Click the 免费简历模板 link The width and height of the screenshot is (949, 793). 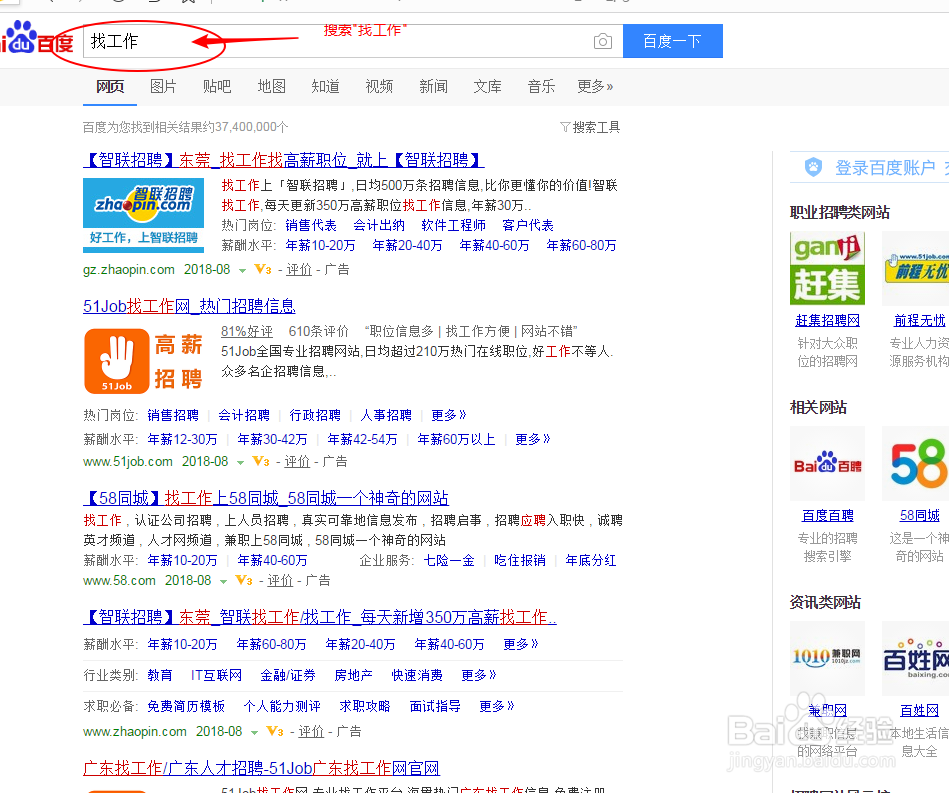[x=186, y=706]
